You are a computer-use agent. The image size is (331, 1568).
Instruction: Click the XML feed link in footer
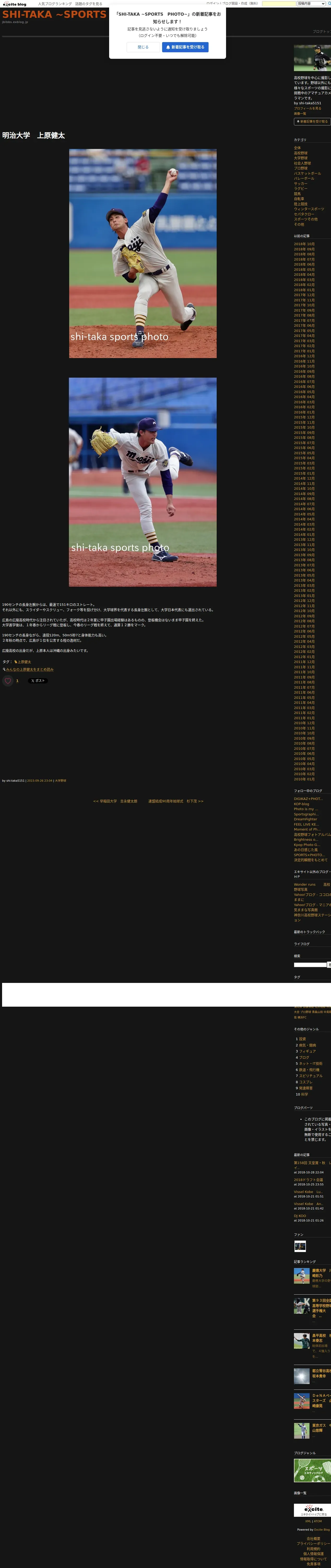tap(309, 1521)
